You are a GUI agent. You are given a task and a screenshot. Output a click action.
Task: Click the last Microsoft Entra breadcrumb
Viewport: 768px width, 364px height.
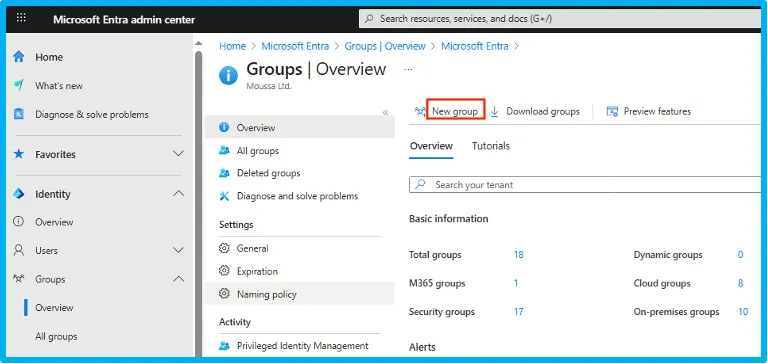(475, 46)
